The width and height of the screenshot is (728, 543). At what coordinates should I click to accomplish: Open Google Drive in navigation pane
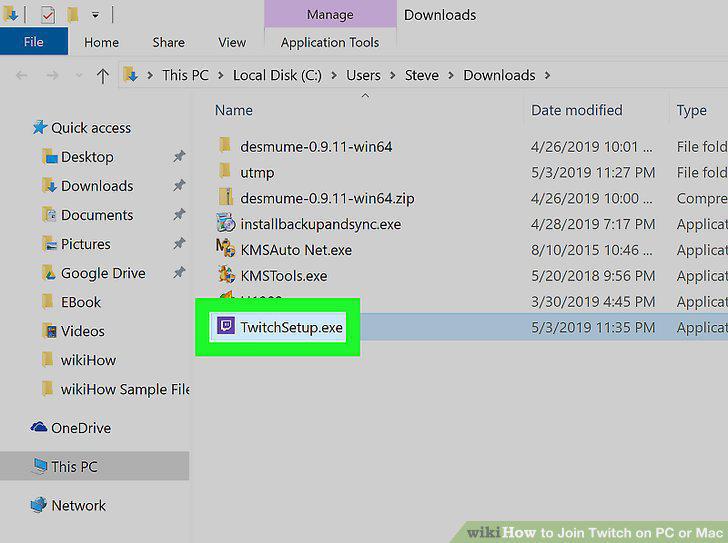coord(103,273)
